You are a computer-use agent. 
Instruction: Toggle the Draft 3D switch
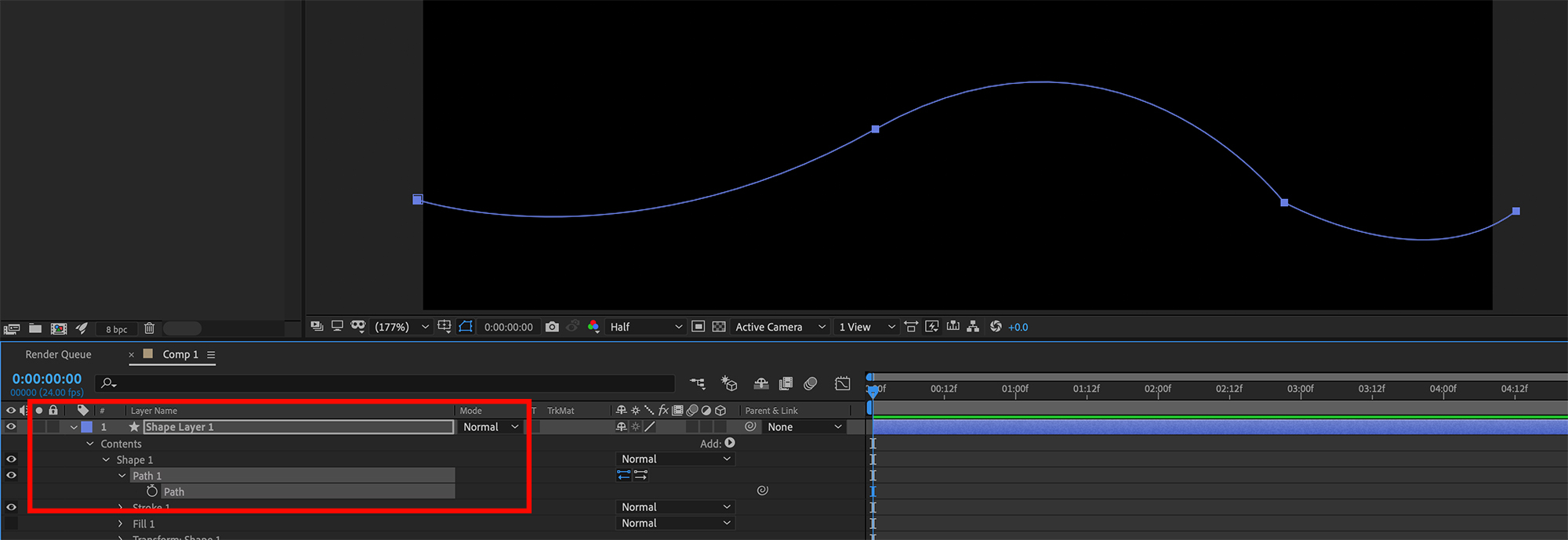pyautogui.click(x=729, y=383)
